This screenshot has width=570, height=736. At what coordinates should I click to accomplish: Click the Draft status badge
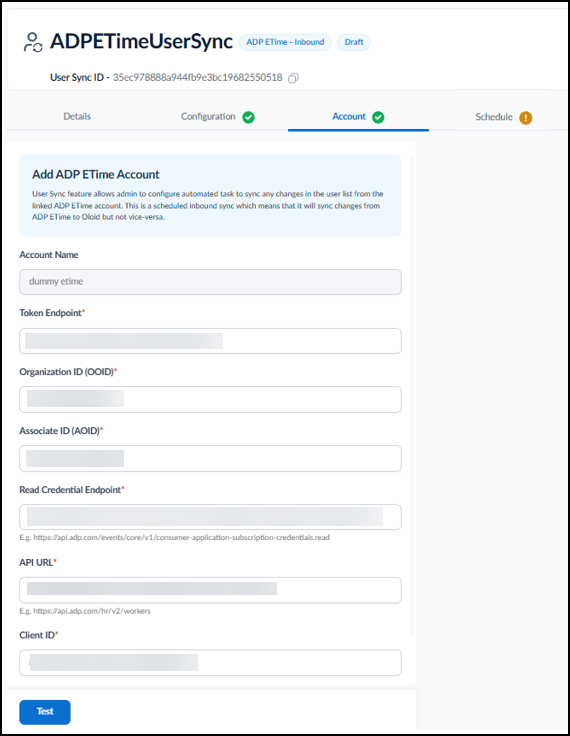tap(354, 42)
